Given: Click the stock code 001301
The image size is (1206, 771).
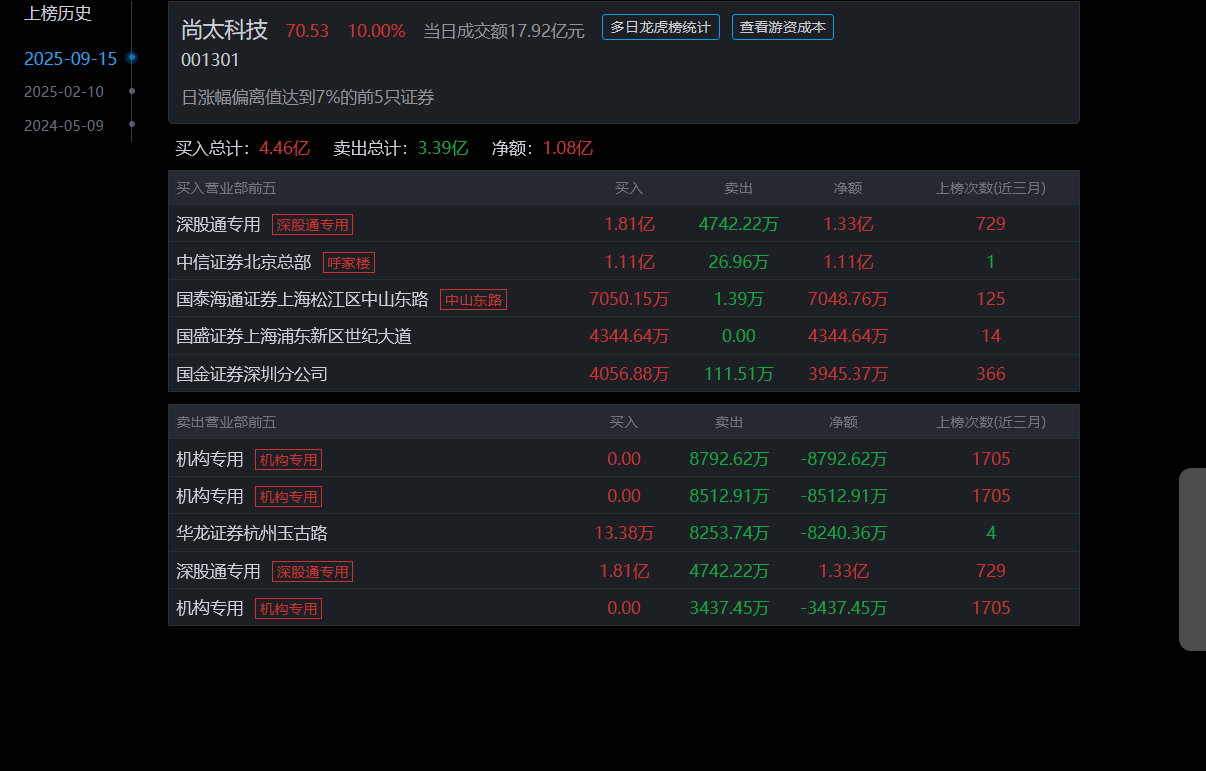Looking at the screenshot, I should pyautogui.click(x=210, y=60).
